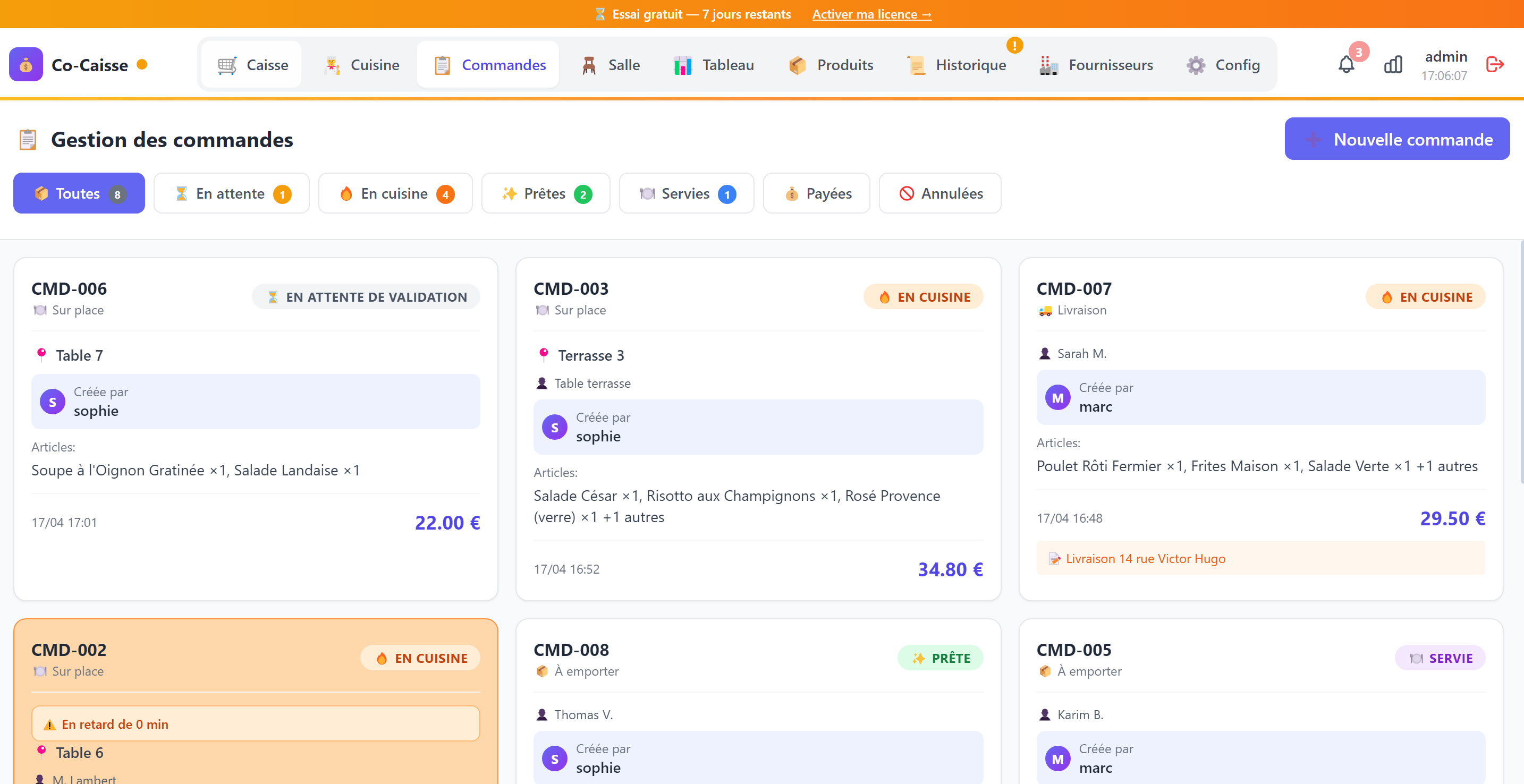Log out using the exit icon
Viewport: 1524px width, 784px height.
(x=1496, y=64)
